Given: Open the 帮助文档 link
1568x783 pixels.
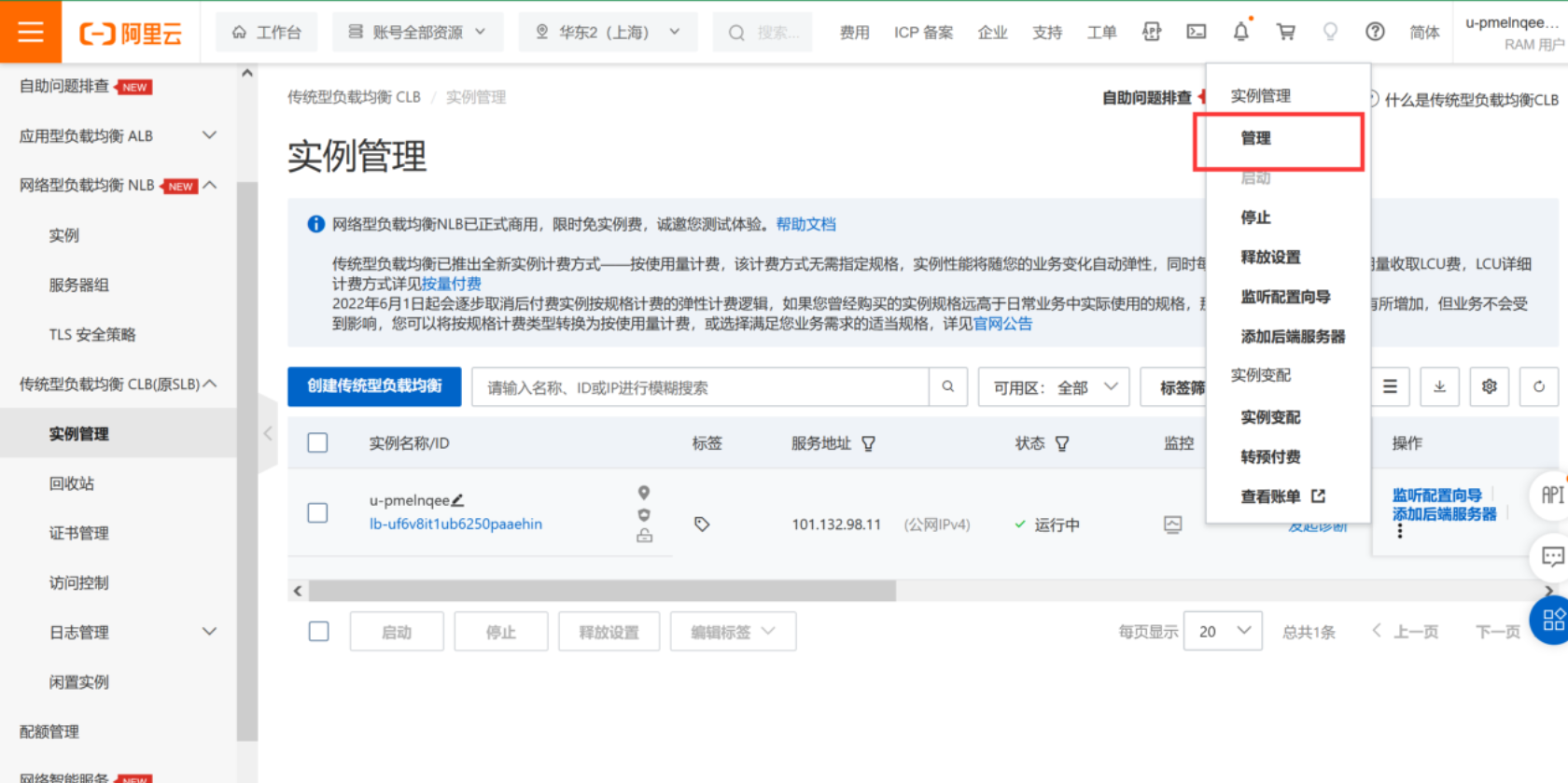Looking at the screenshot, I should [x=806, y=224].
